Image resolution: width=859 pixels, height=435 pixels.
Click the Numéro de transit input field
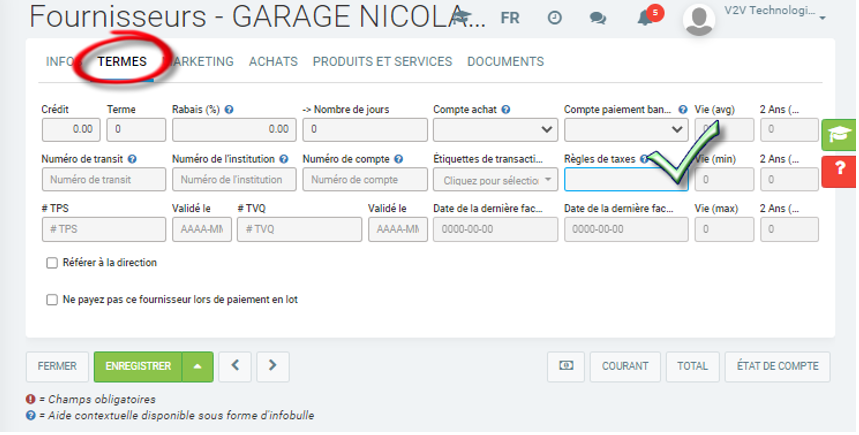pyautogui.click(x=104, y=180)
